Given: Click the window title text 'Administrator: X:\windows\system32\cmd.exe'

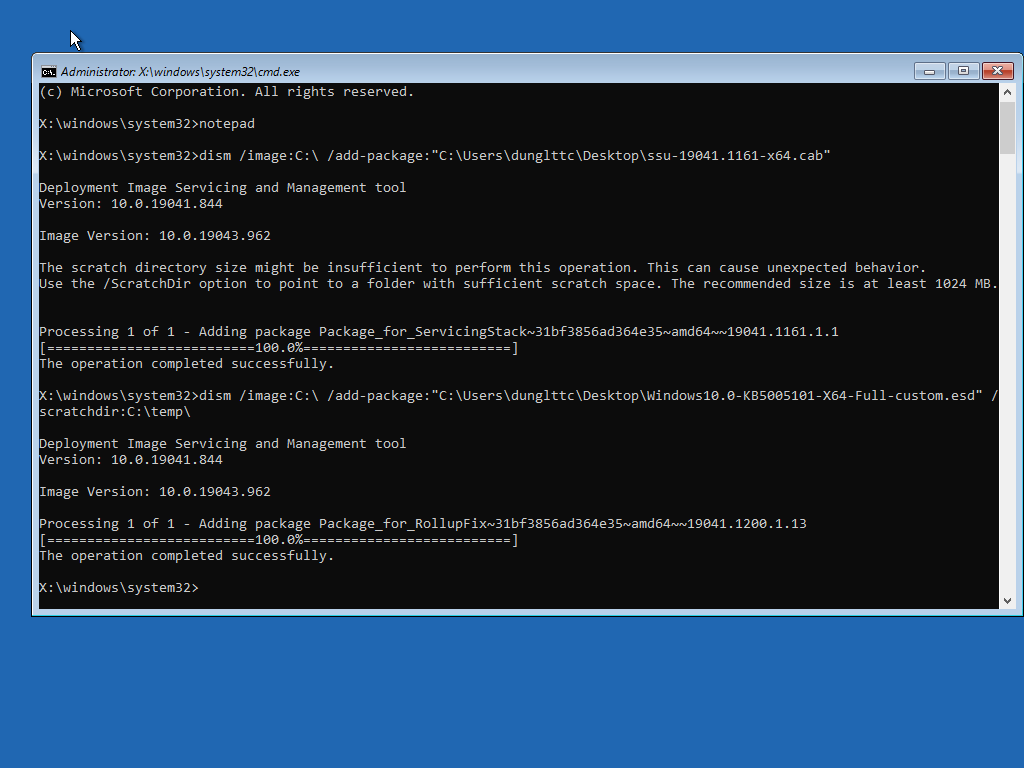Looking at the screenshot, I should 180,72.
